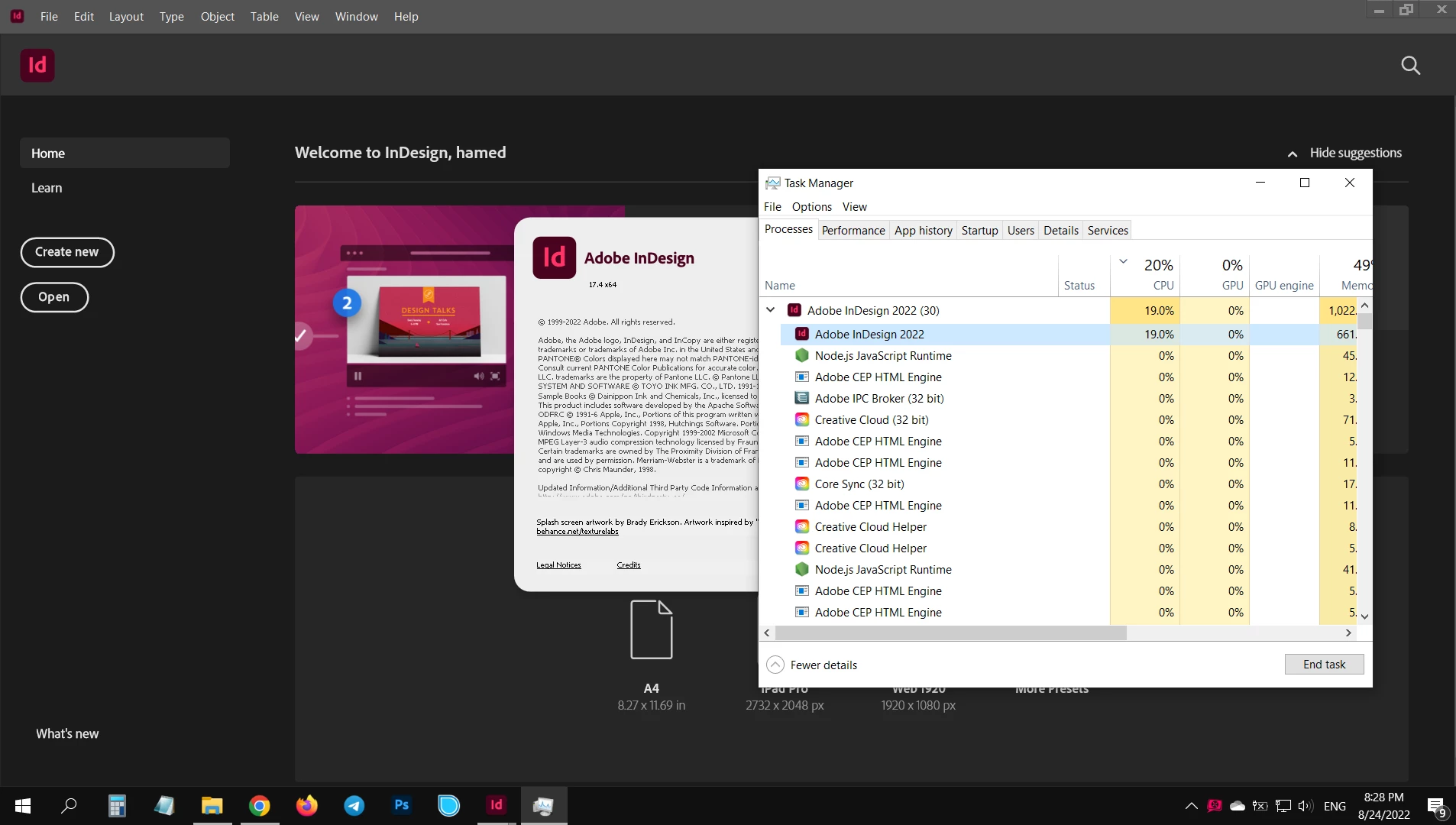Open the File menu in InDesign

[x=49, y=16]
